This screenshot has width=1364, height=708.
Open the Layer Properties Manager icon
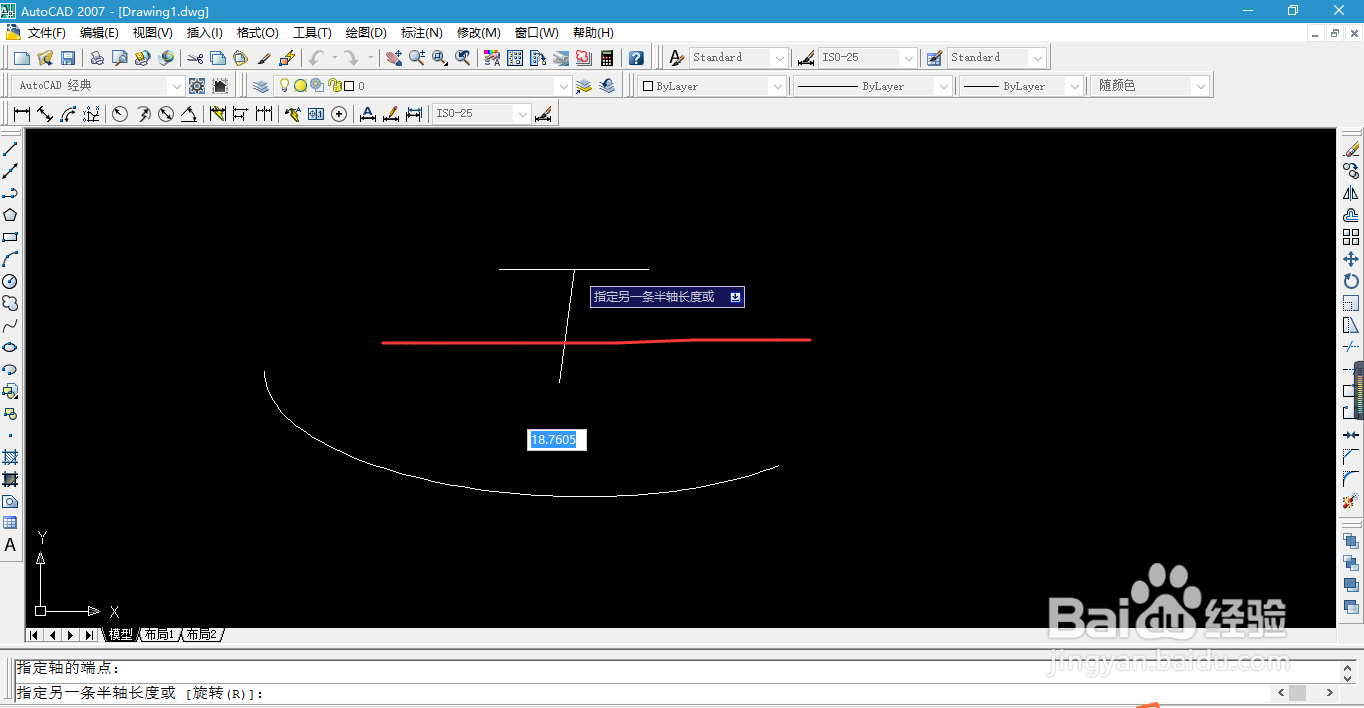point(260,86)
